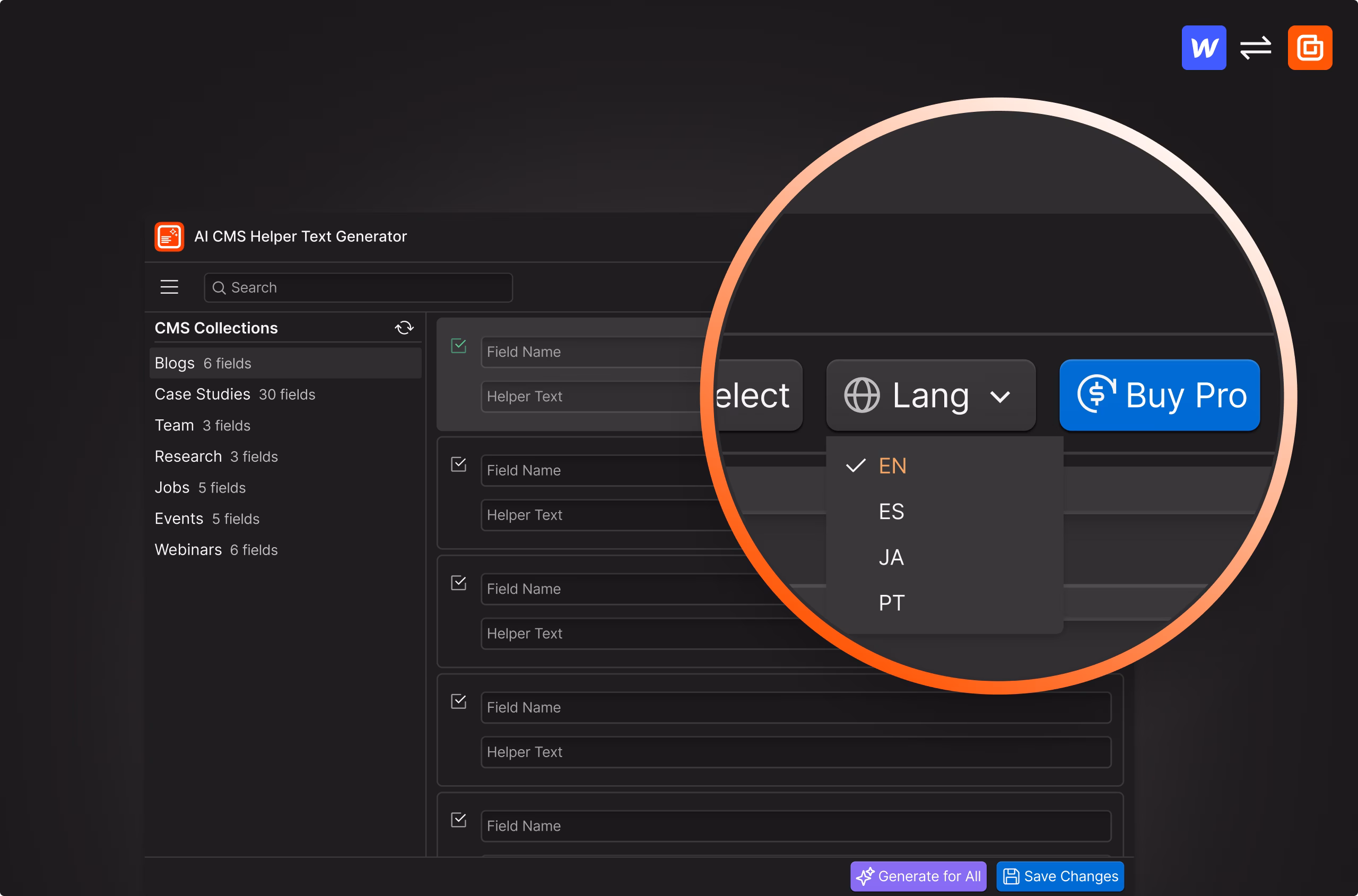Select the Research collection
The height and width of the screenshot is (896, 1358).
285,456
